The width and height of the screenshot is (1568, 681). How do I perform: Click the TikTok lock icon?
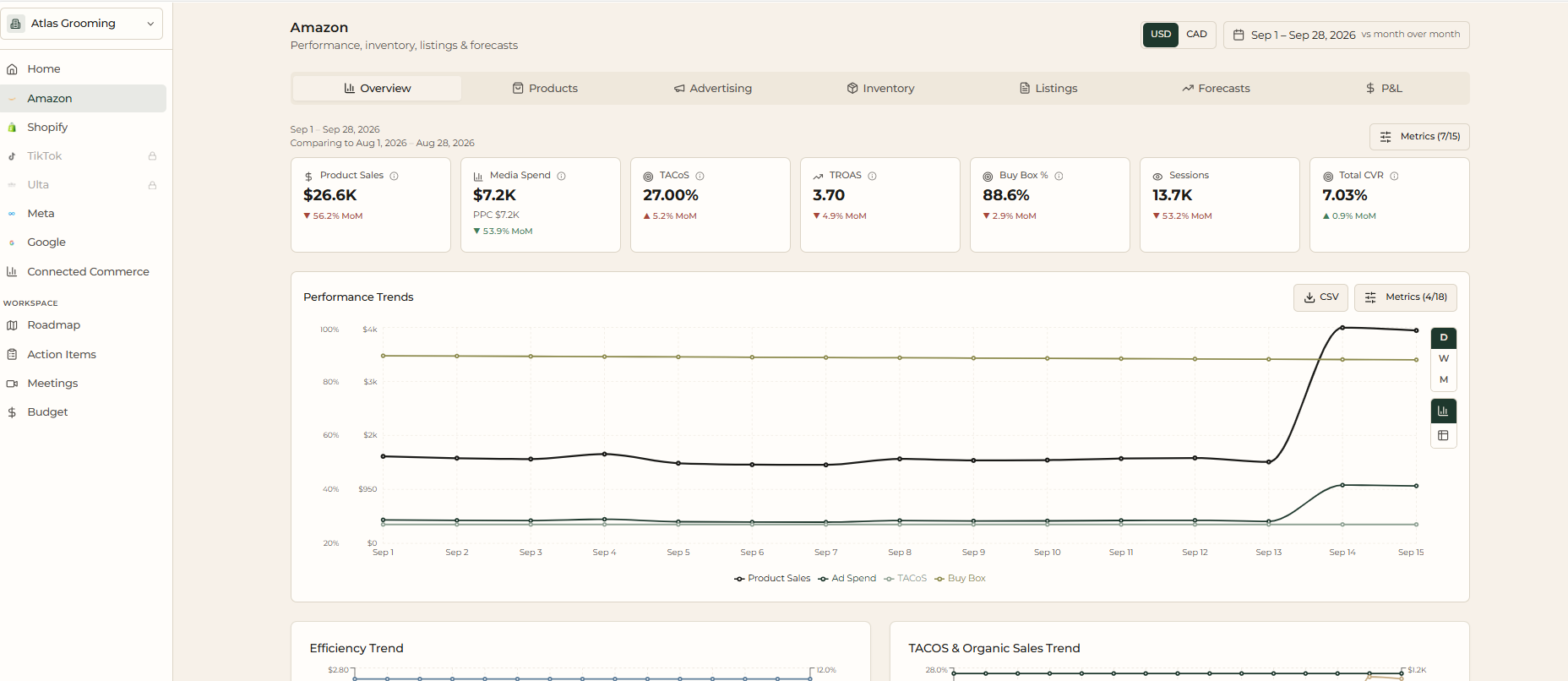(152, 156)
